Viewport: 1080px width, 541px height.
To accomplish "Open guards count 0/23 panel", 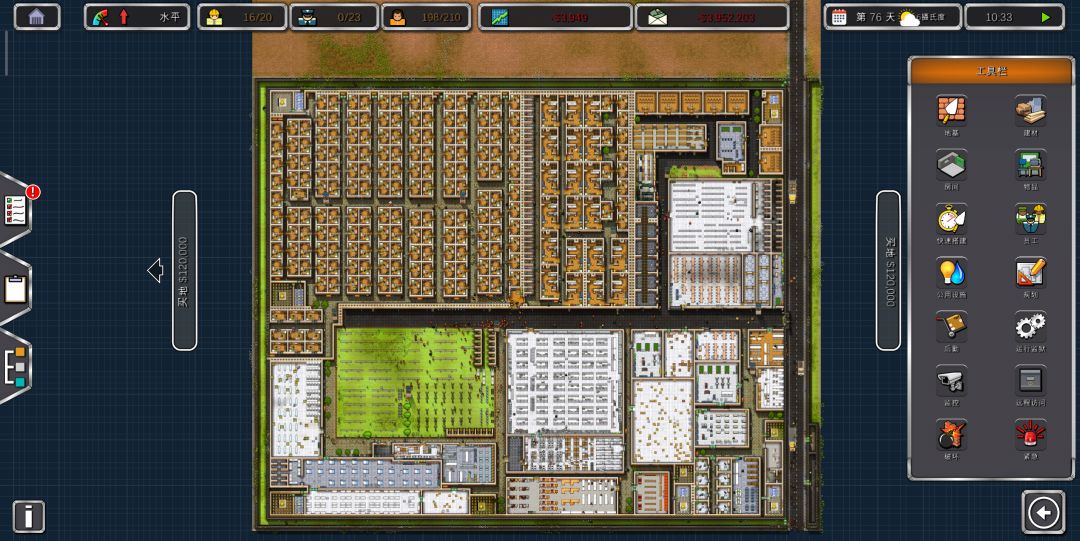I will tap(334, 17).
